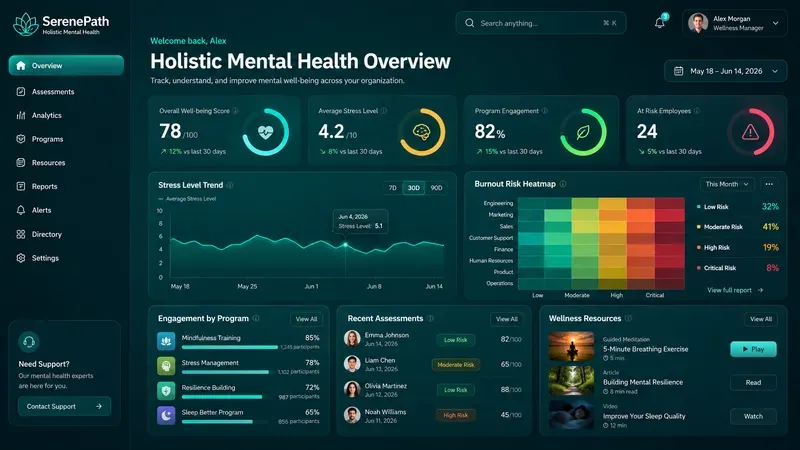Click Noah Williams' High Risk badge

tap(456, 415)
